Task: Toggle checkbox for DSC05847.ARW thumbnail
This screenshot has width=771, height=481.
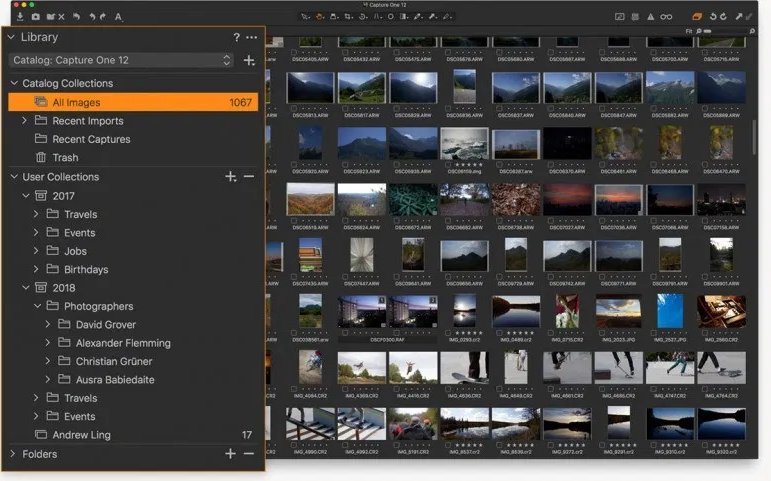Action: (x=602, y=109)
